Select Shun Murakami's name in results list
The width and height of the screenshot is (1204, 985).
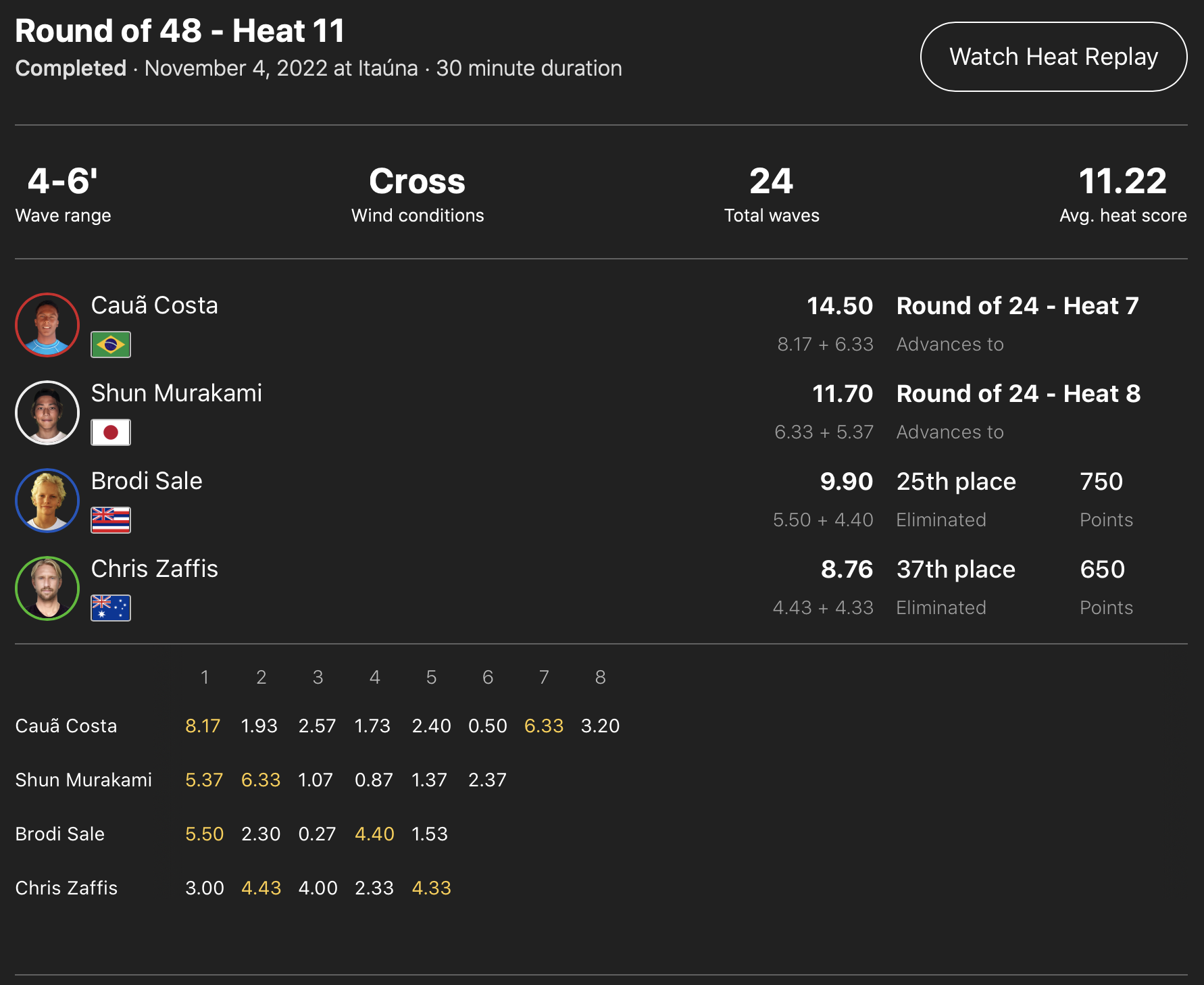[176, 393]
